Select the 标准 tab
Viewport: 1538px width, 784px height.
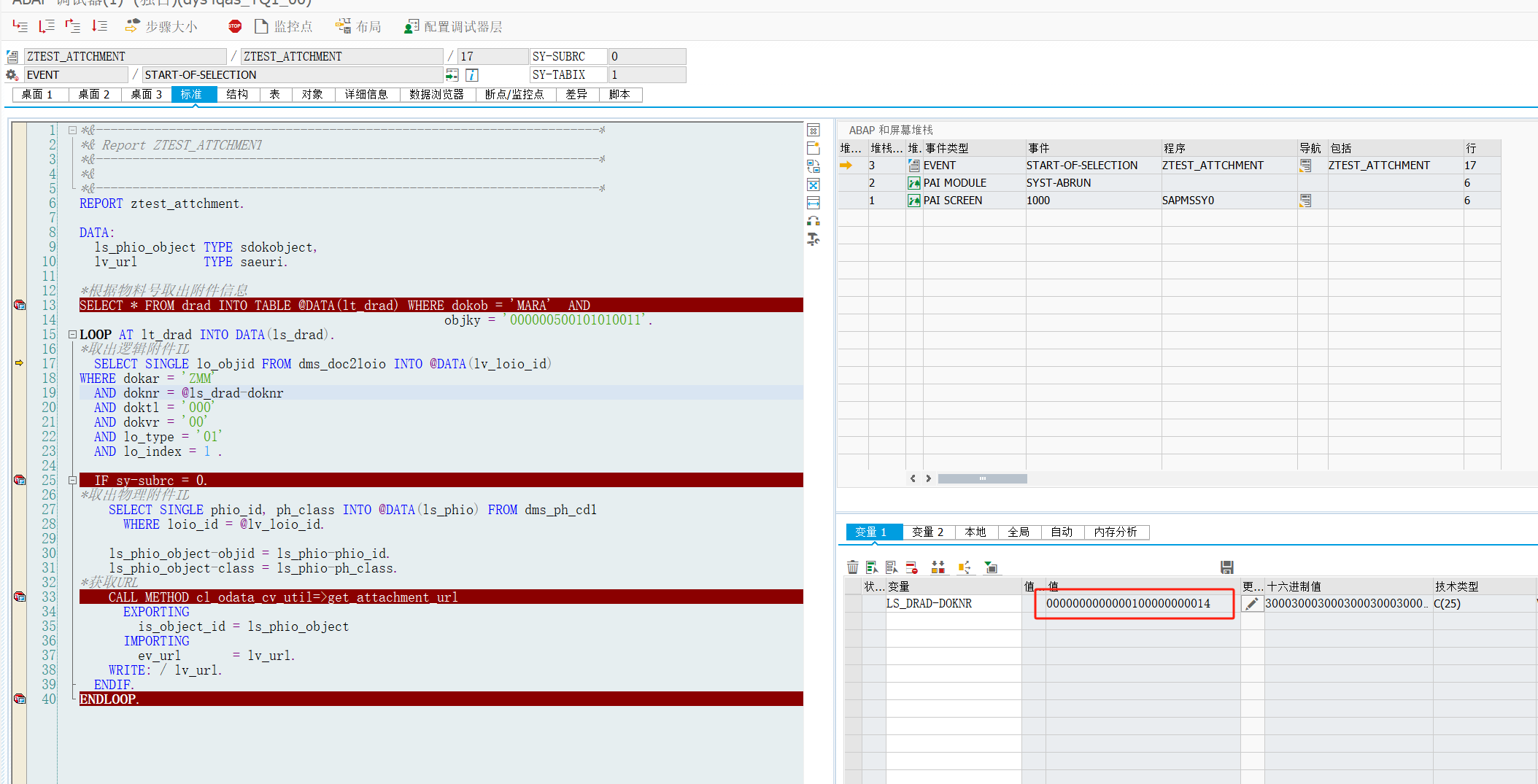tap(194, 94)
